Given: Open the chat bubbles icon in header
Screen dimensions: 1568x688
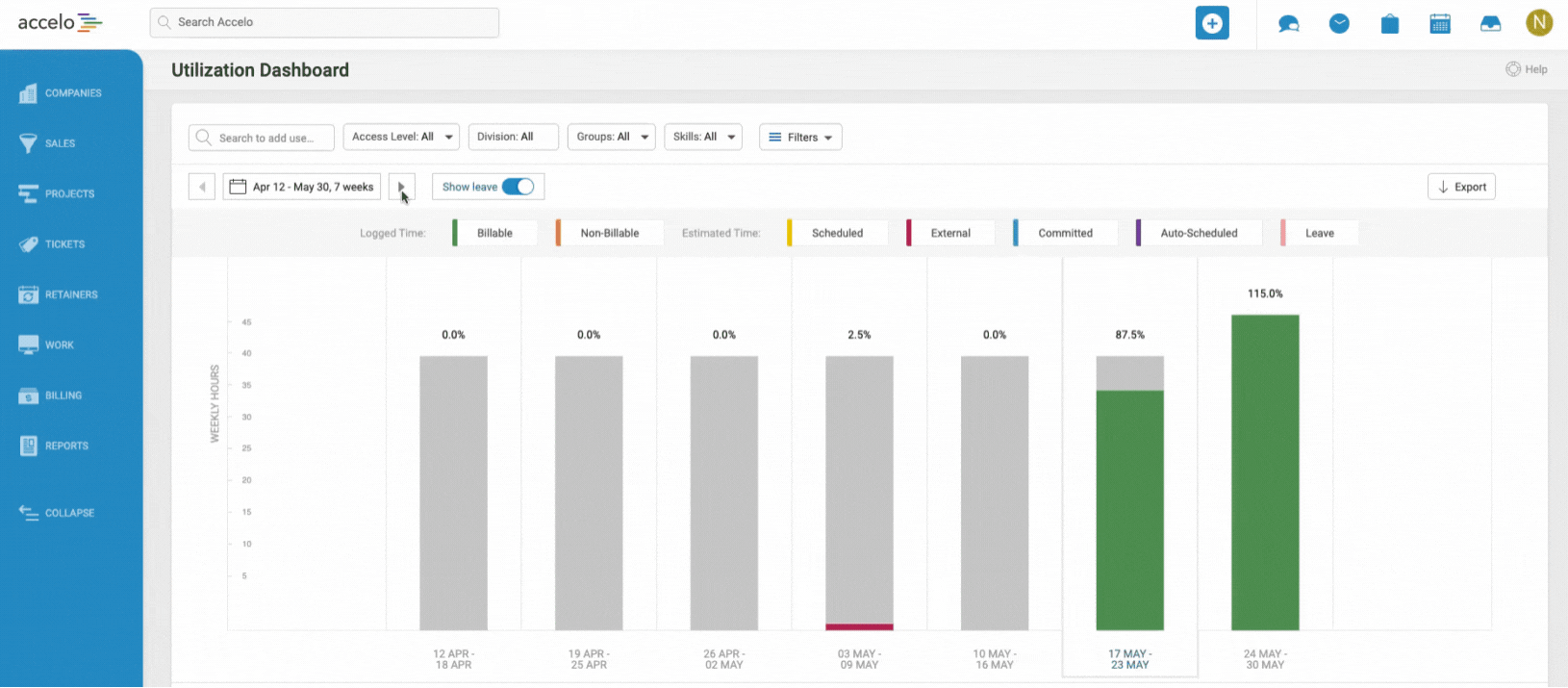Looking at the screenshot, I should 1288,24.
